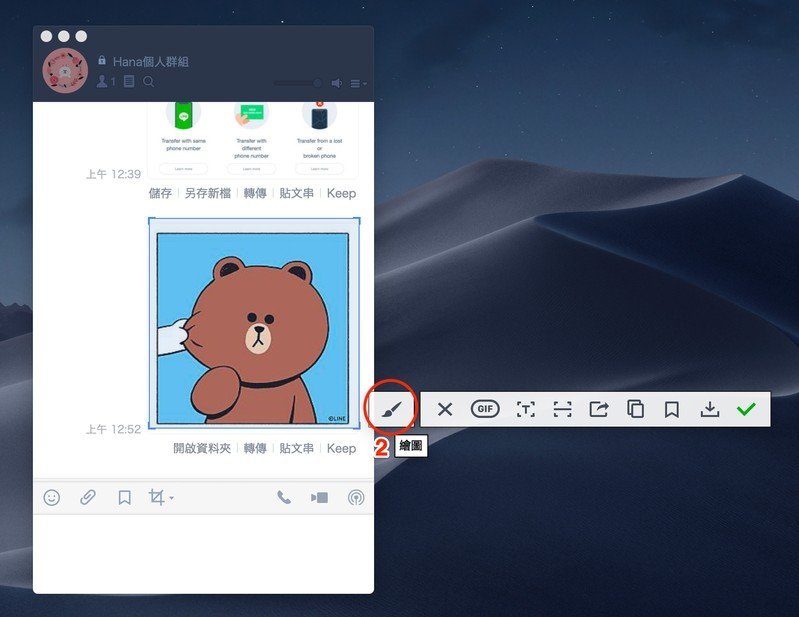Open the Brown bear image message
This screenshot has height=617, width=799.
coord(254,324)
